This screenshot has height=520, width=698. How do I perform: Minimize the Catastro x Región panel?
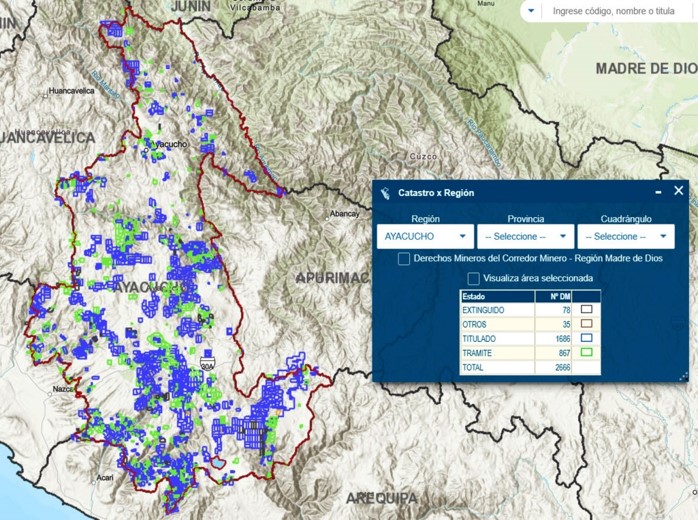click(658, 191)
